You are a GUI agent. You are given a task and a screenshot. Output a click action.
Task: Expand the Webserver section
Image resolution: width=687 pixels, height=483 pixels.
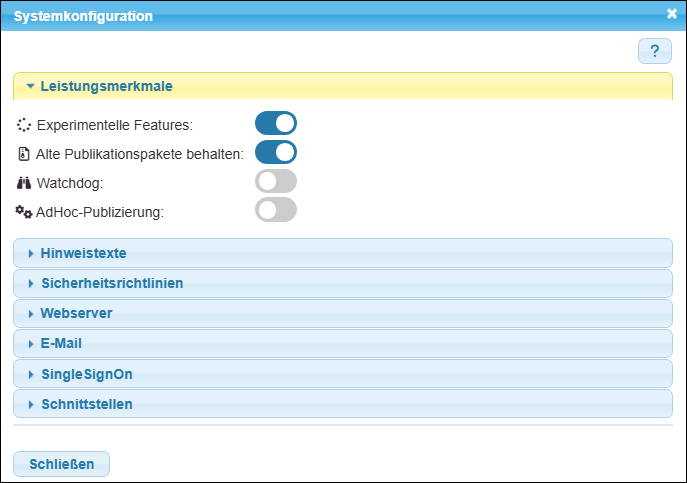click(343, 313)
